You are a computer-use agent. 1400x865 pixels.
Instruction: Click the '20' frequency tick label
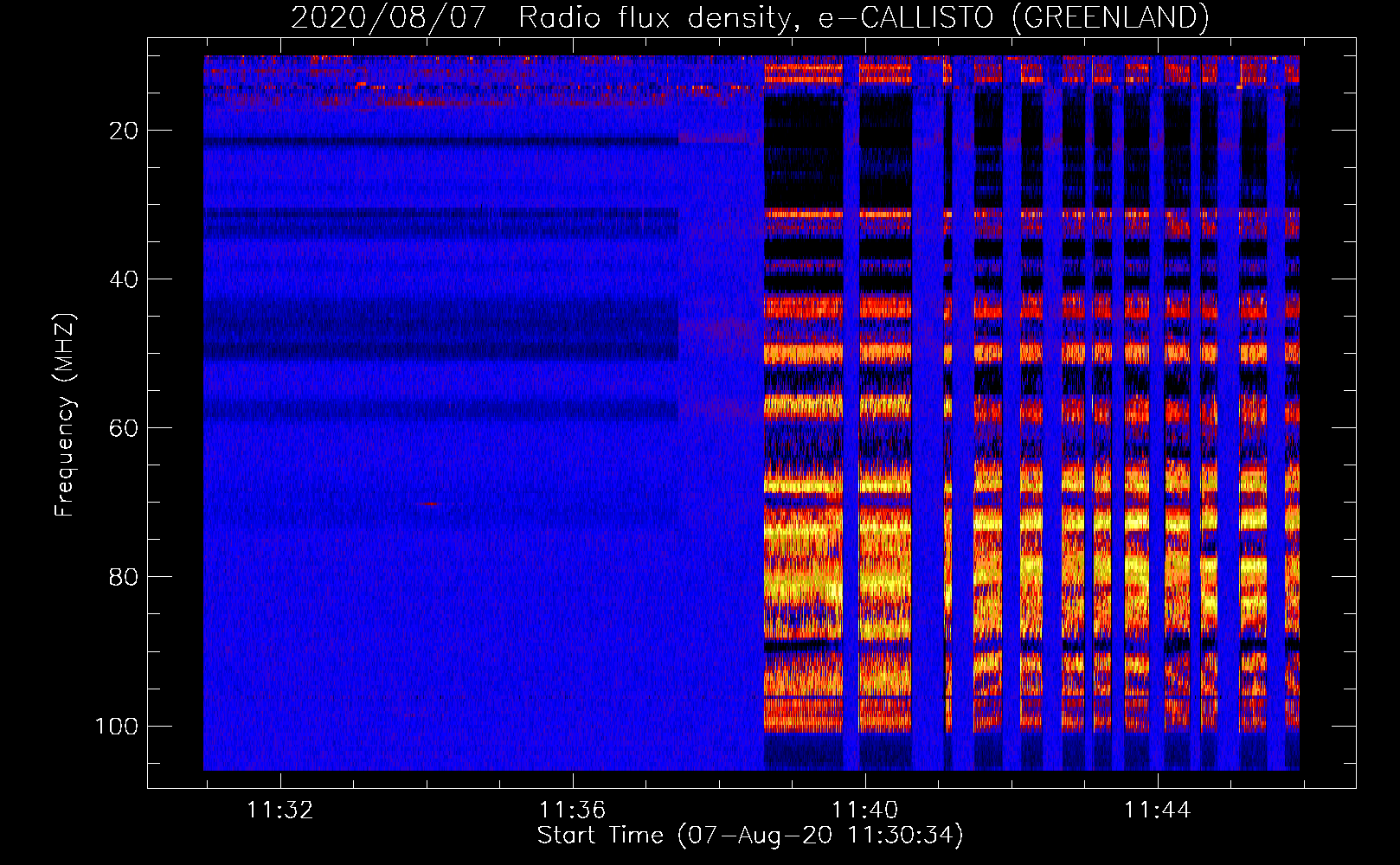tap(124, 131)
